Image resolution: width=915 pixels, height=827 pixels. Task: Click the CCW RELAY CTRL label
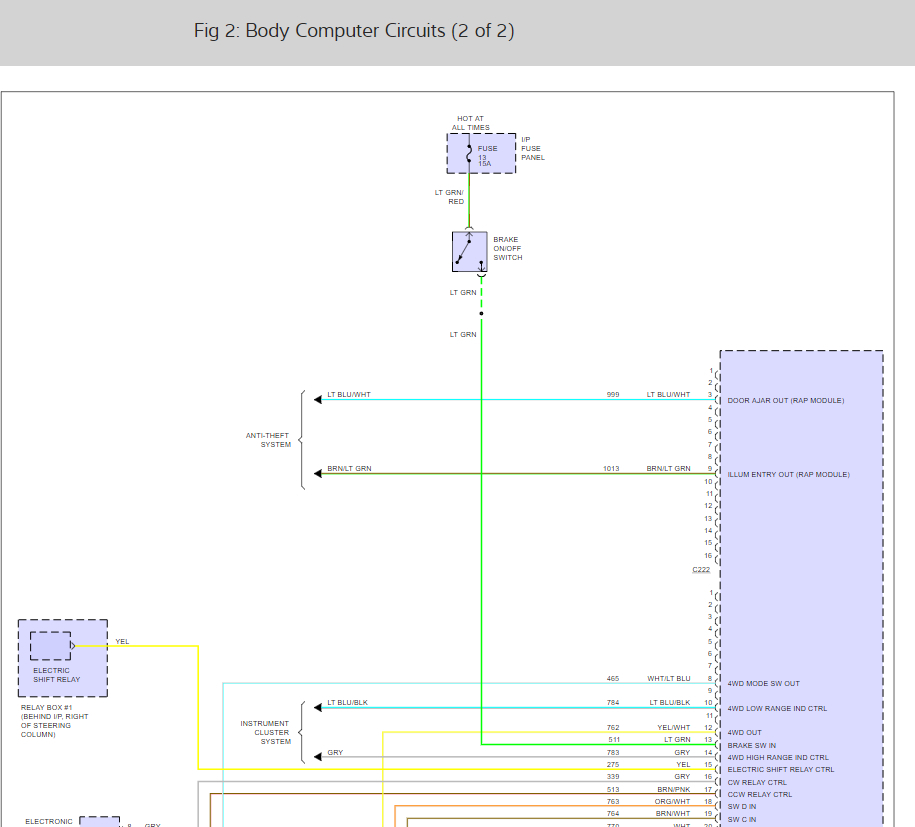[760, 794]
